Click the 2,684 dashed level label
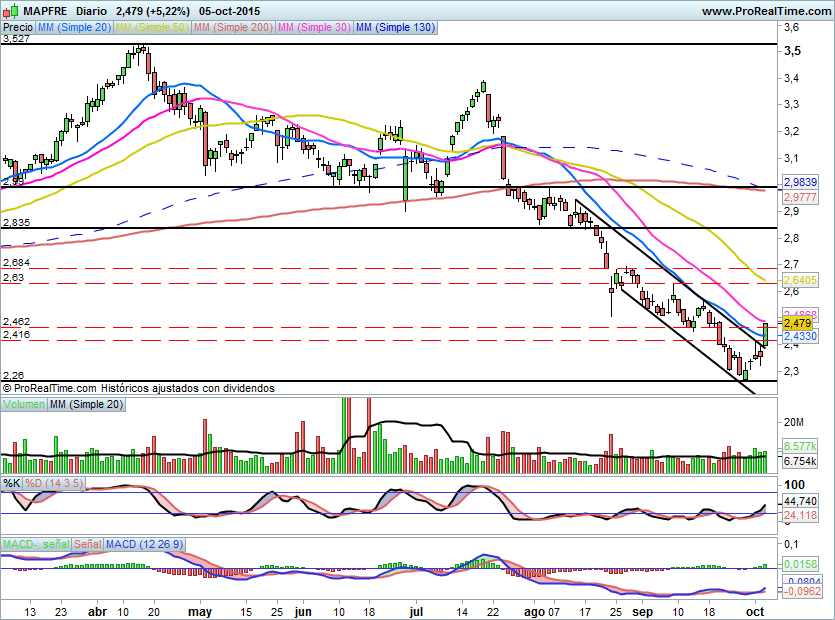Screen dimensions: 835x620 (16, 263)
